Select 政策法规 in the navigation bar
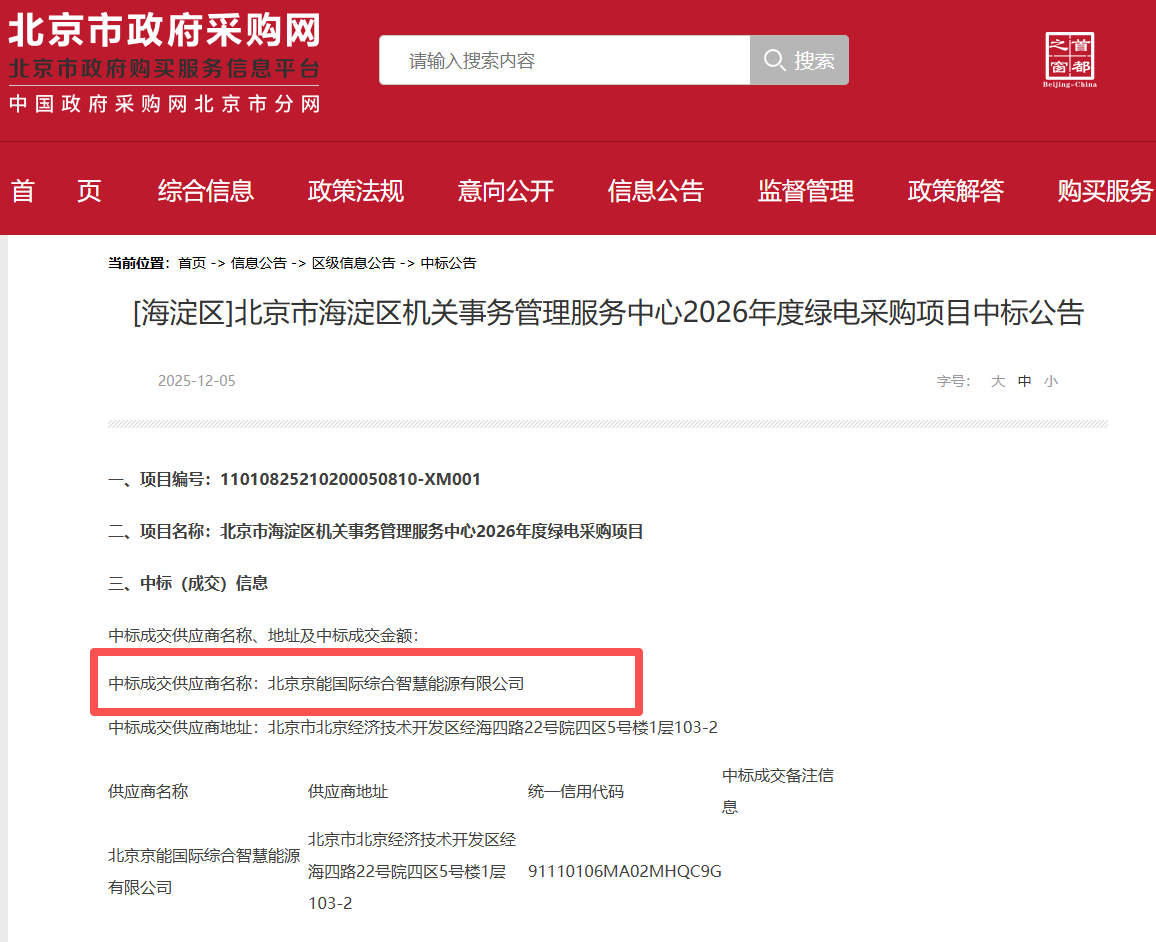Viewport: 1156px width, 942px height. click(356, 191)
